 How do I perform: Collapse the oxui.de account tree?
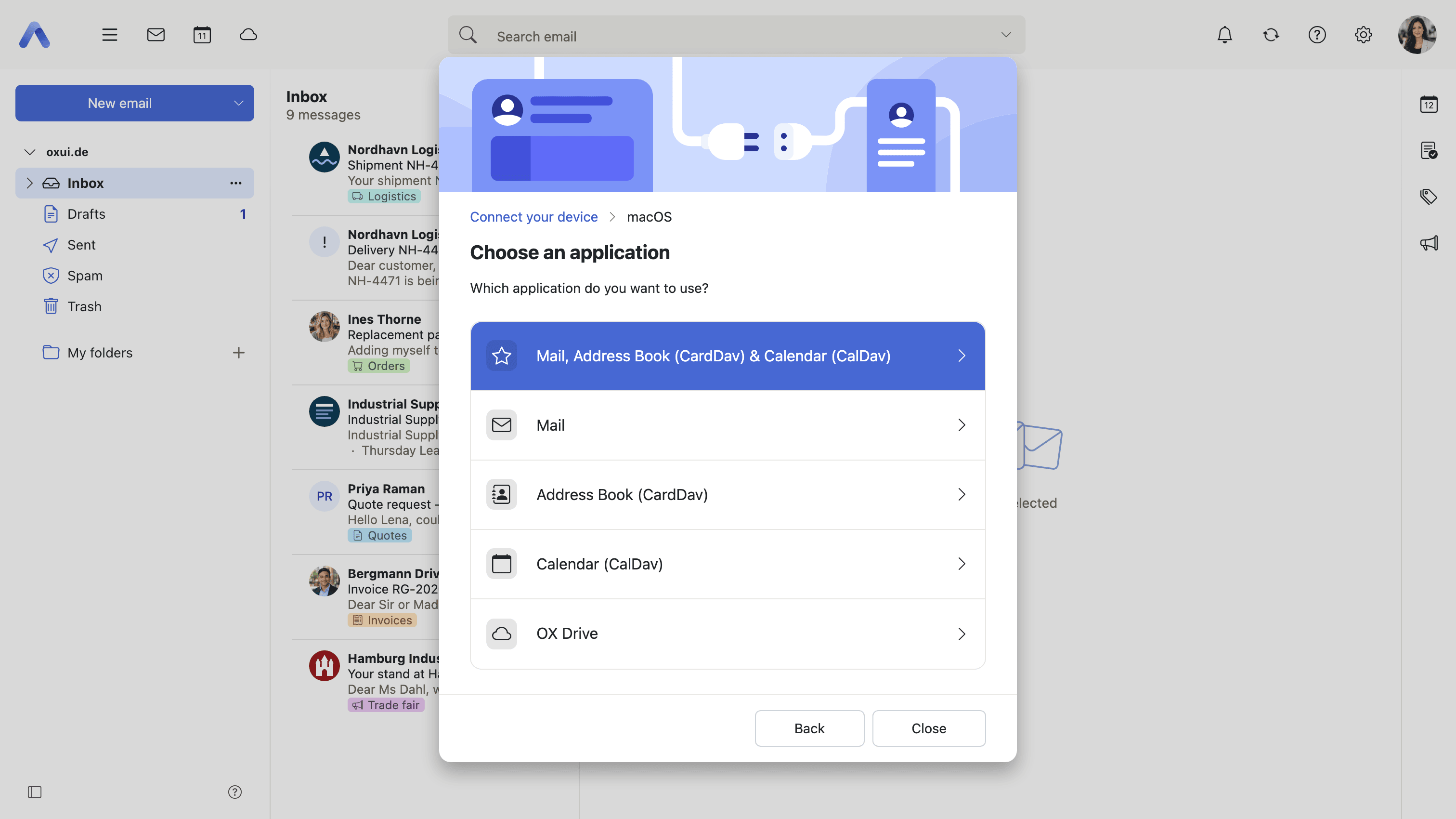(30, 152)
